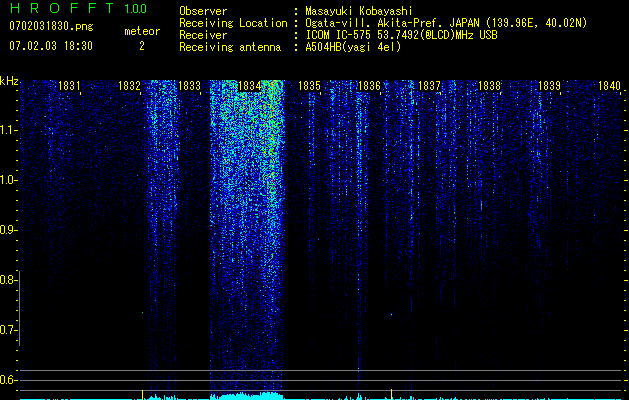Viewport: 629px width, 400px height.
Task: Click the Receiving Location label
Action: click(x=233, y=23)
